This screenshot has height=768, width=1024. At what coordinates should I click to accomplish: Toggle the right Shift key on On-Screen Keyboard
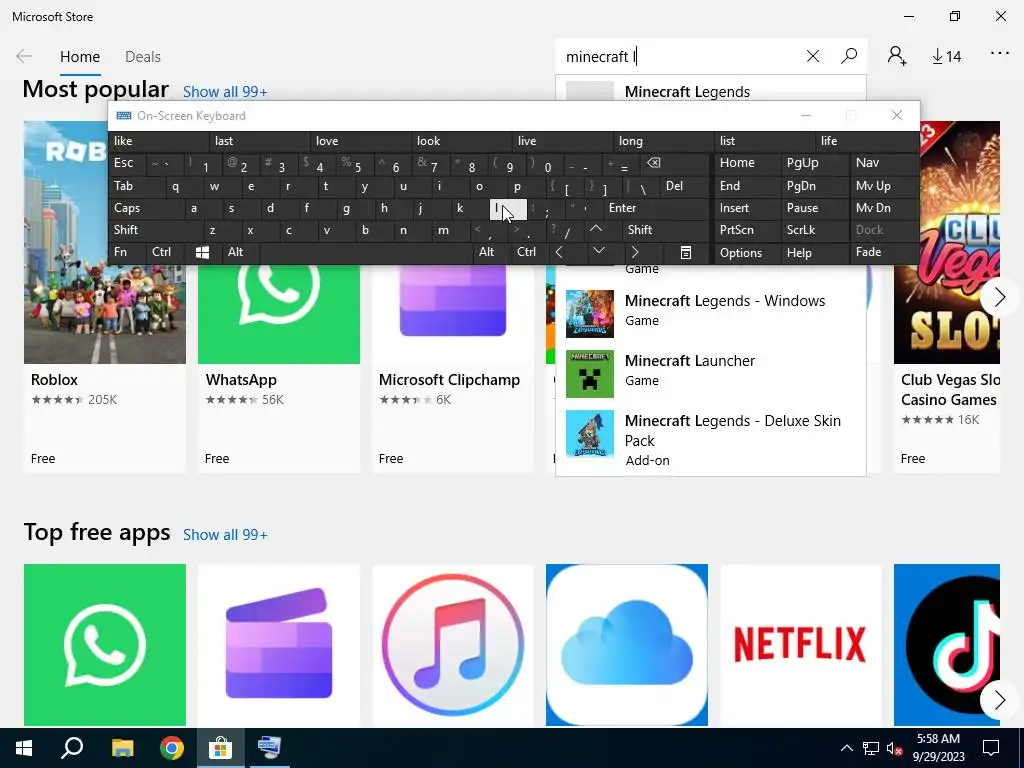[666, 230]
